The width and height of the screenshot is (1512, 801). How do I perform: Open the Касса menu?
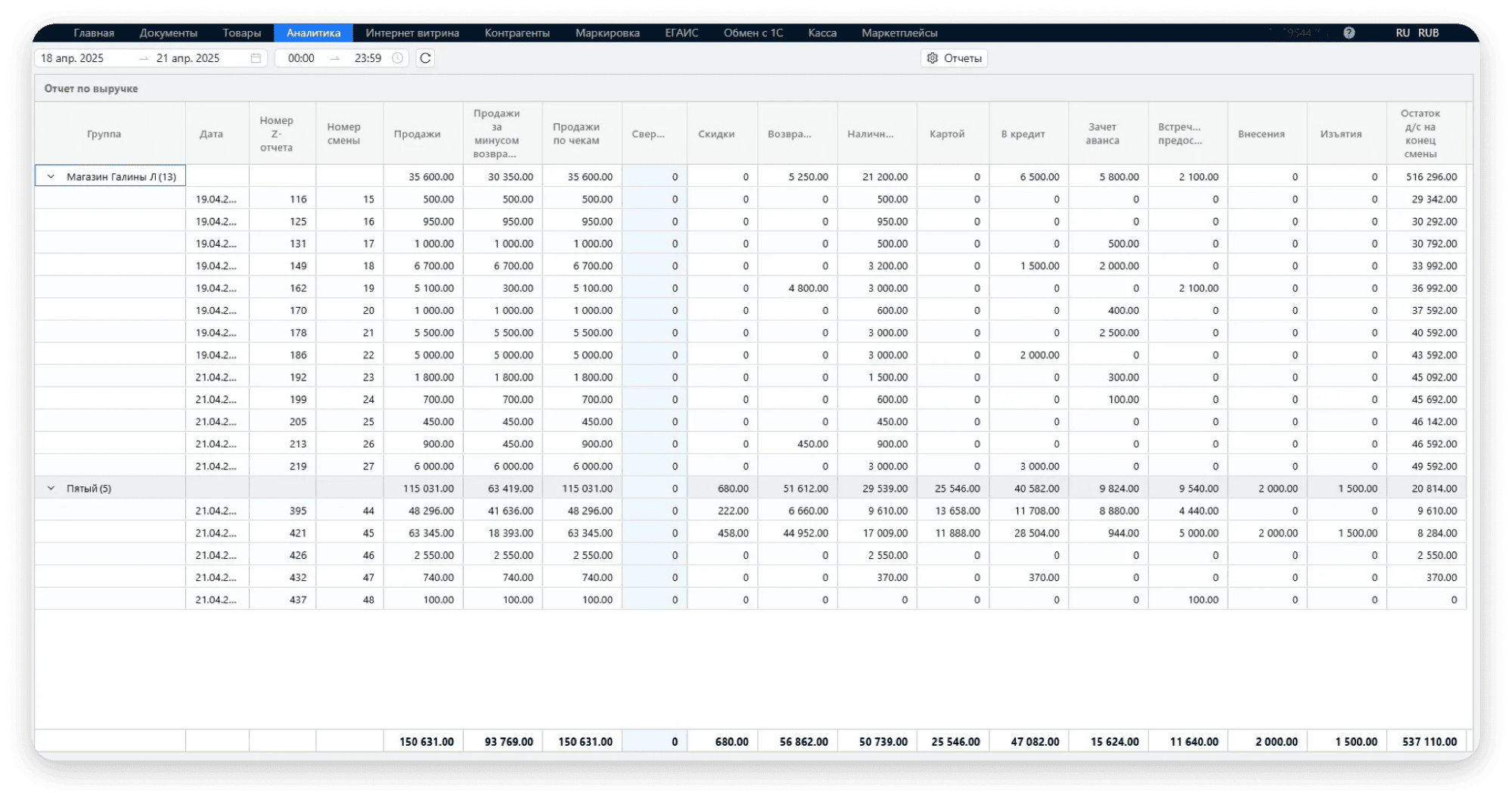coord(822,33)
